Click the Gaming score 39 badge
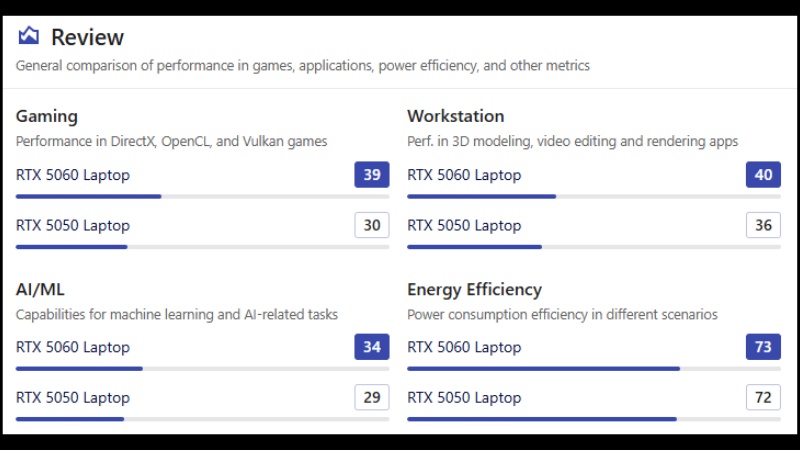The height and width of the screenshot is (450, 800). point(372,174)
